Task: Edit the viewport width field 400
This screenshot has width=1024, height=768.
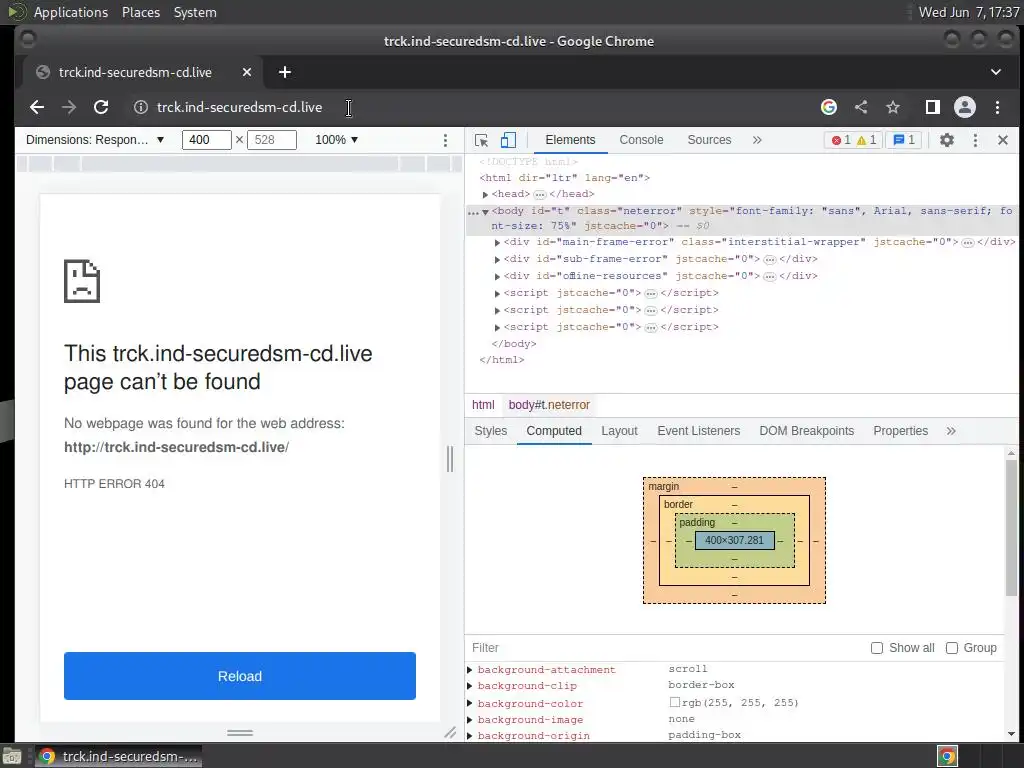Action: (206, 140)
